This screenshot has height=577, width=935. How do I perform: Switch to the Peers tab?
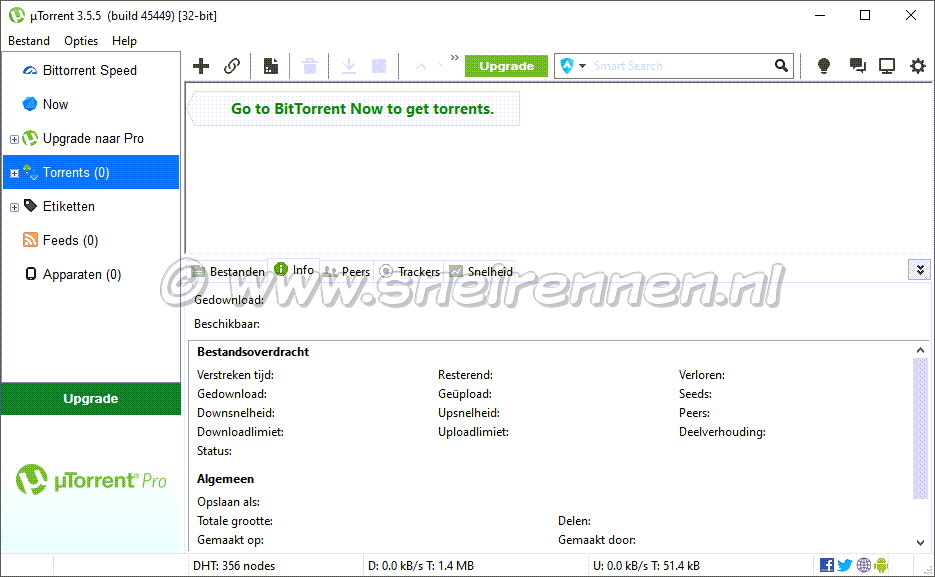347,272
